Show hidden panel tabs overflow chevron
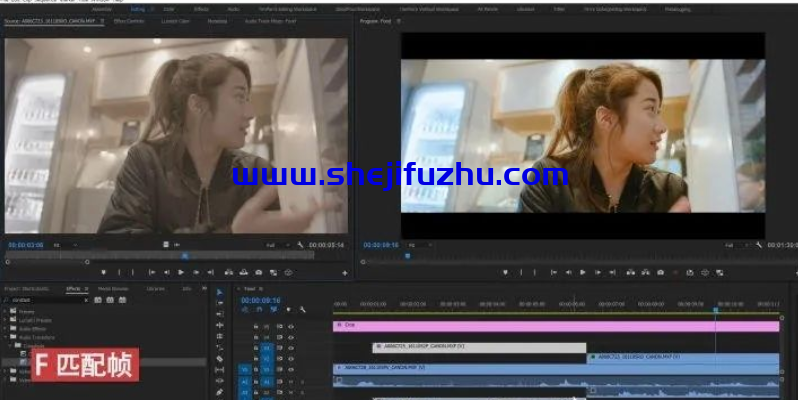 (205, 289)
